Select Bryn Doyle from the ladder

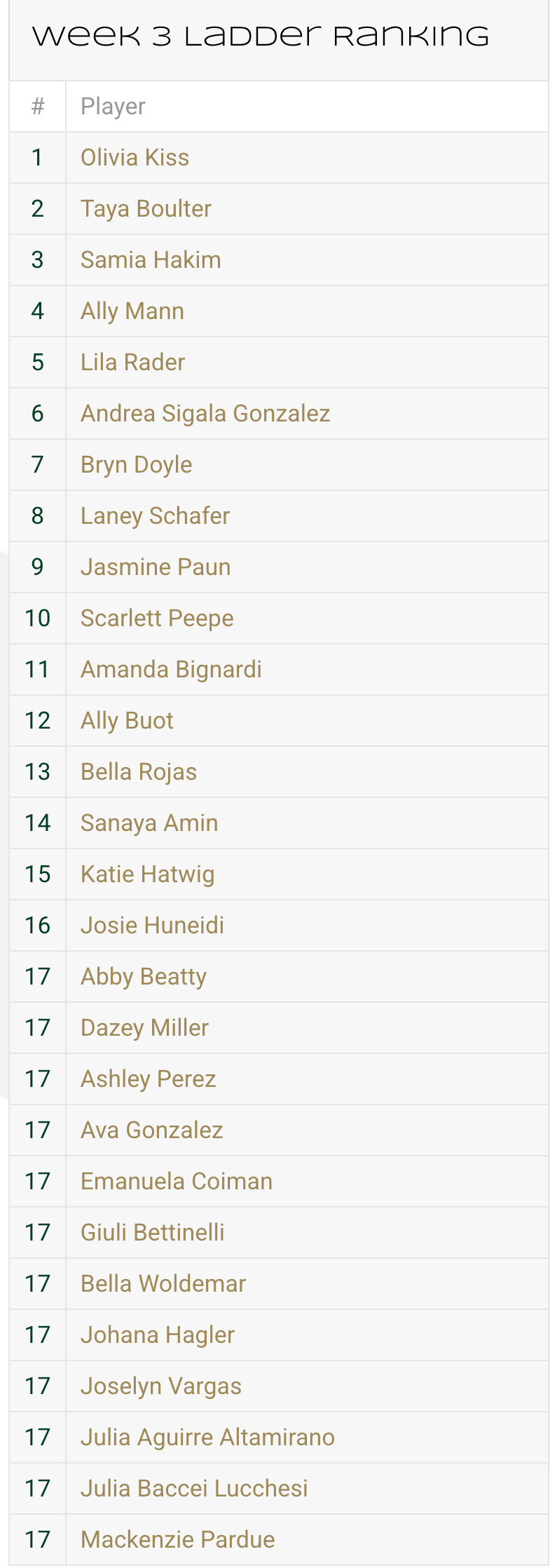point(136,465)
